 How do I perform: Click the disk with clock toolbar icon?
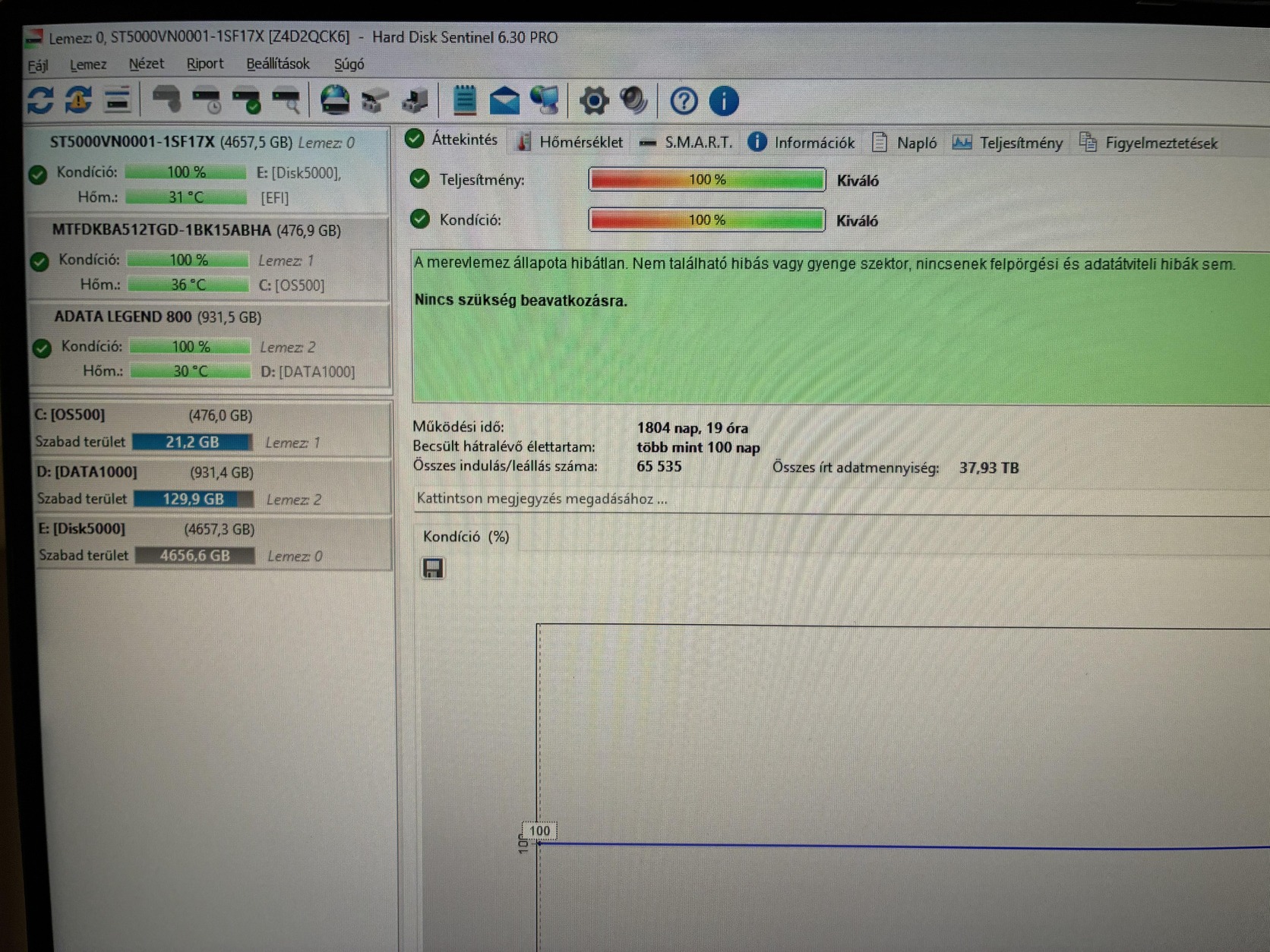207,100
